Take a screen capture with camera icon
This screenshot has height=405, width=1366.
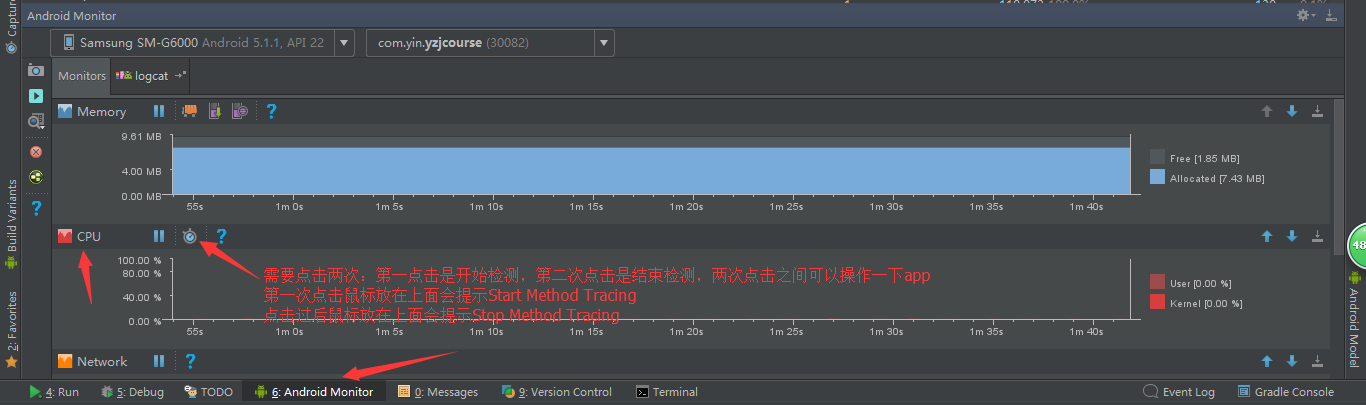pyautogui.click(x=36, y=70)
